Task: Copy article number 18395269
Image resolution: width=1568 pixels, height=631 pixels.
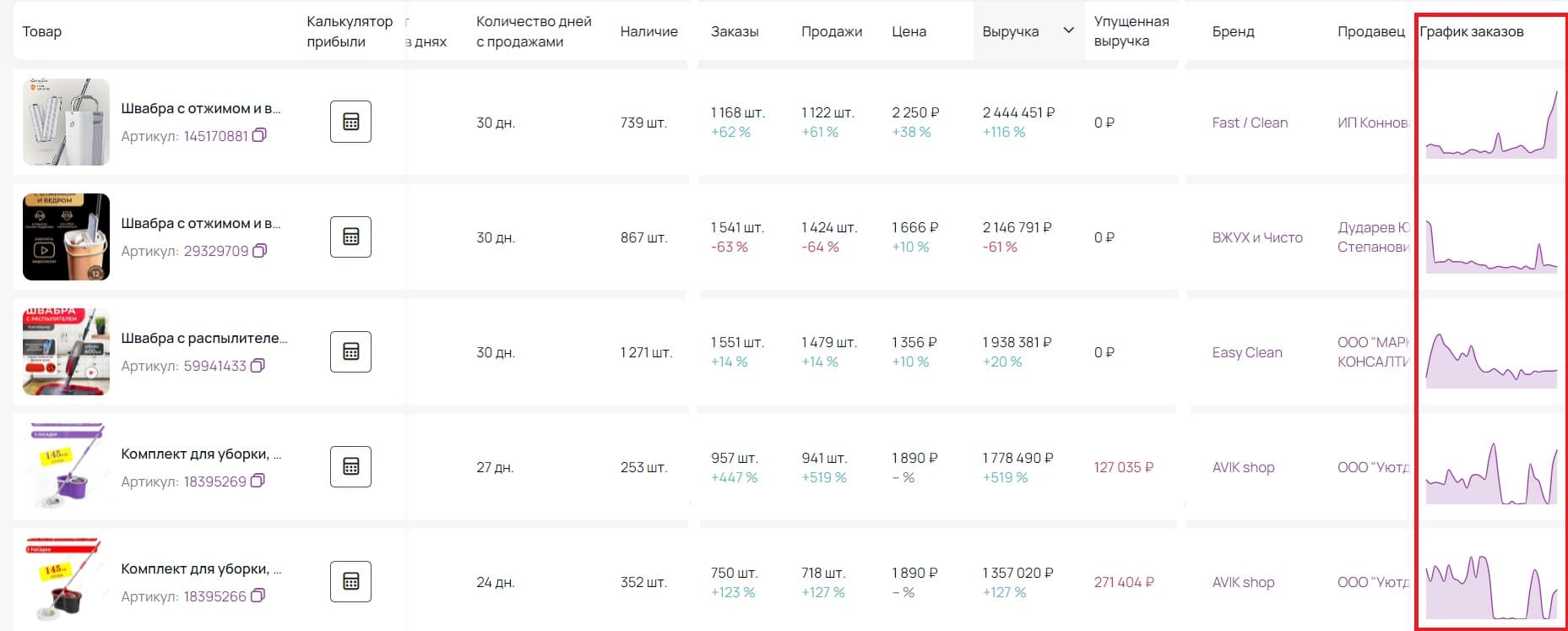Action: point(258,481)
